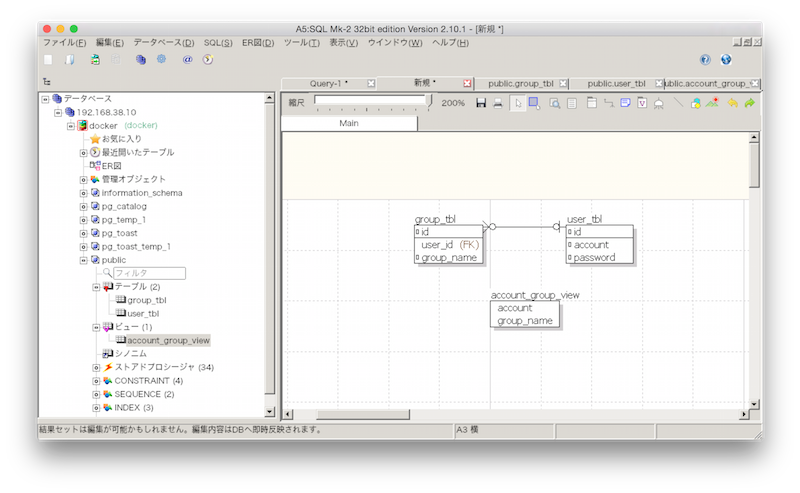
Task: Click the @ icon in main toolbar
Action: (x=187, y=60)
